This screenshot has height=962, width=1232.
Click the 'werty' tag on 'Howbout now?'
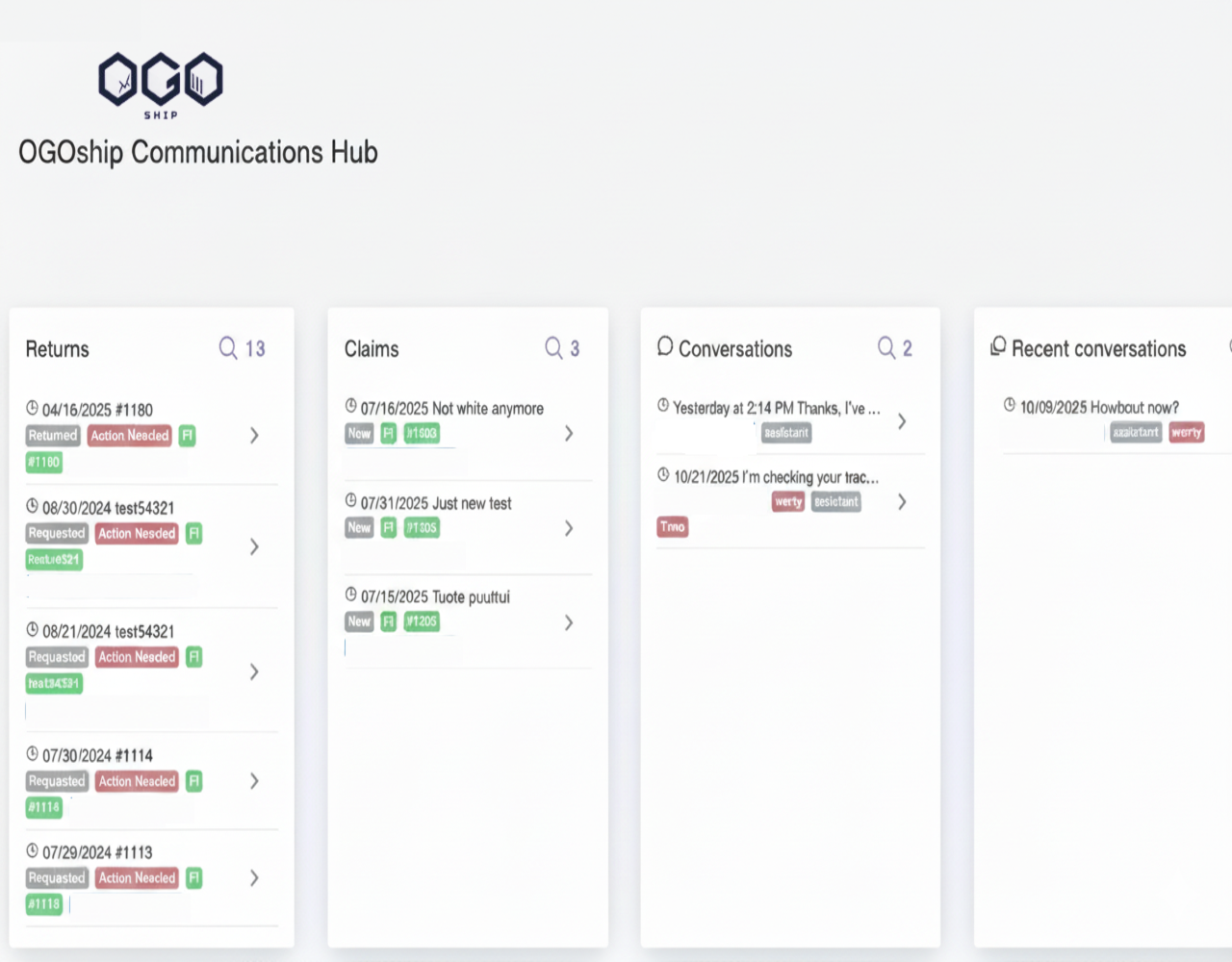[1187, 432]
